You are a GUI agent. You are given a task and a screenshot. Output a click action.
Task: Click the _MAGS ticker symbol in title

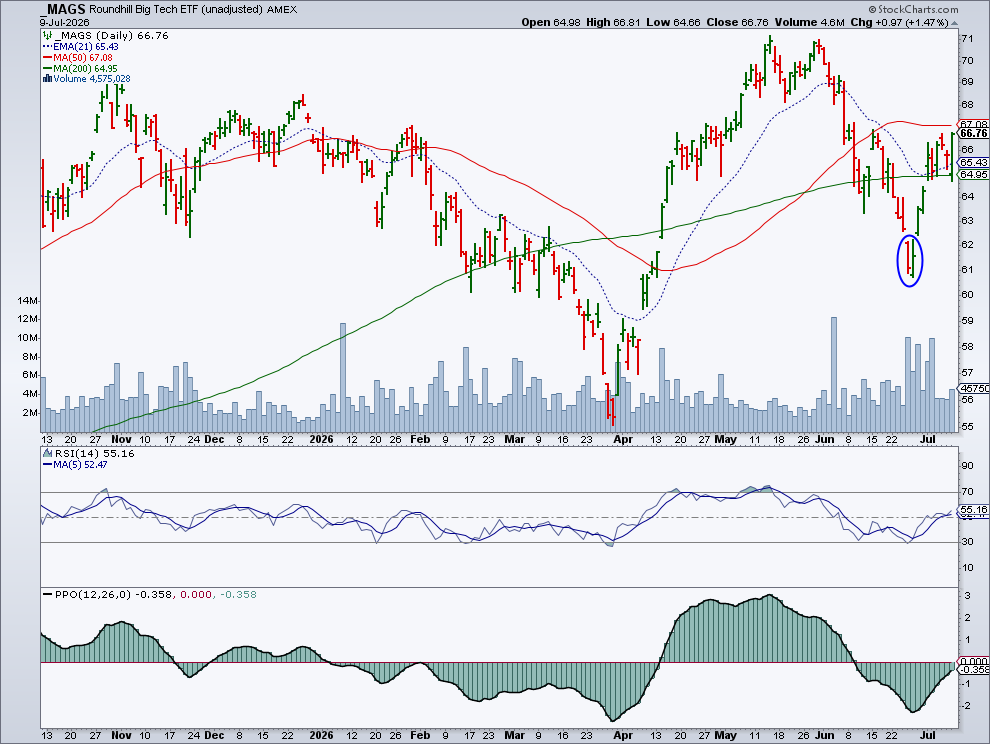point(62,9)
